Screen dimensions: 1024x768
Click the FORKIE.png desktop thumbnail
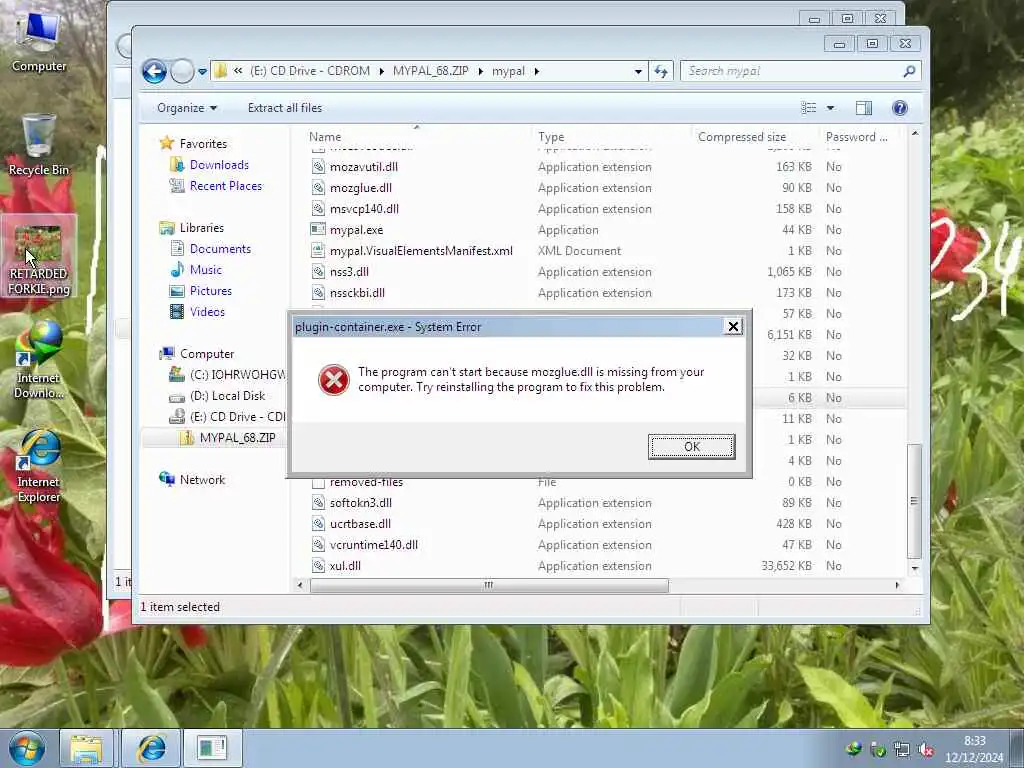click(38, 242)
